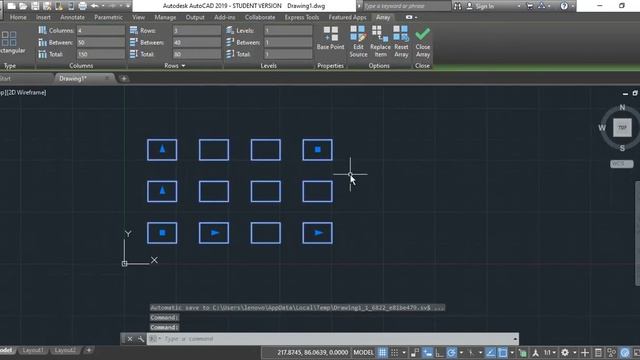Screen dimensions: 640x360
Task: Toggle Snap mode in status bar
Action: tap(394, 352)
